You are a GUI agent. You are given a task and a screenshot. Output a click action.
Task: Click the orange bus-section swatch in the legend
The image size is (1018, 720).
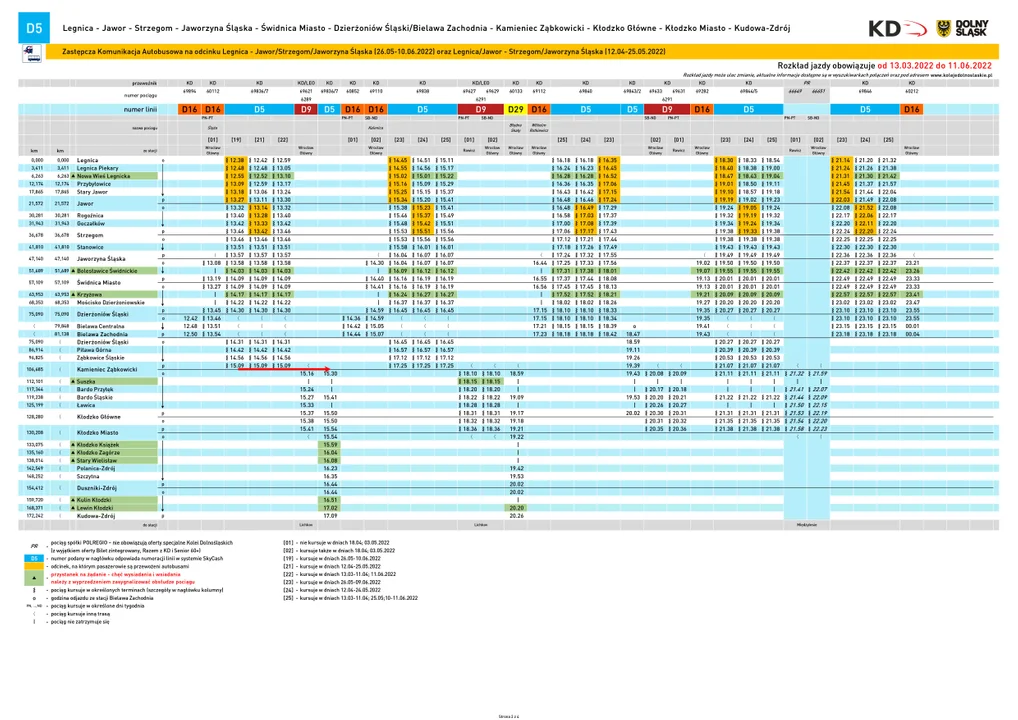point(34,566)
